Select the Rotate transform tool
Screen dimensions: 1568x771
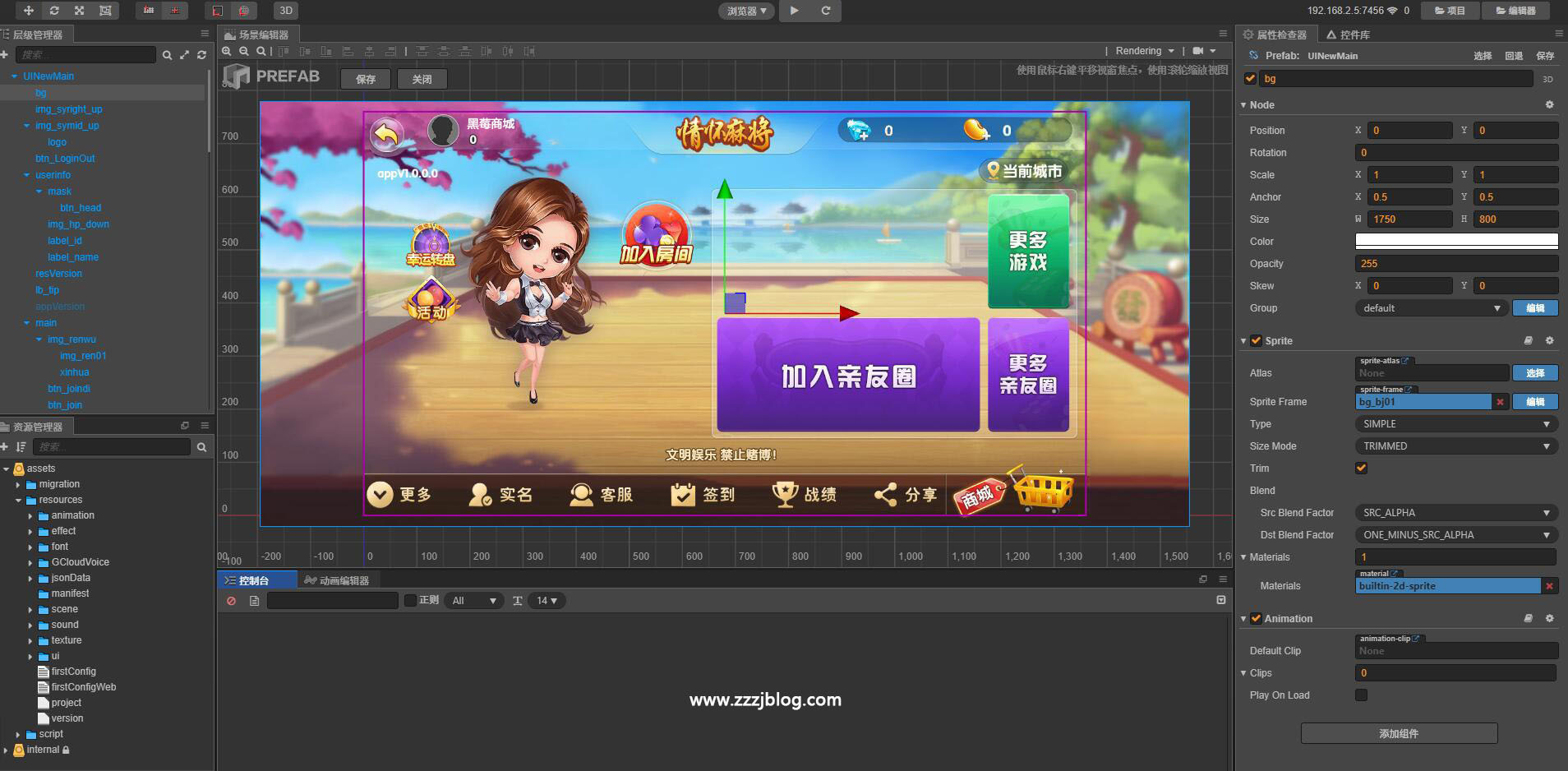tap(54, 11)
